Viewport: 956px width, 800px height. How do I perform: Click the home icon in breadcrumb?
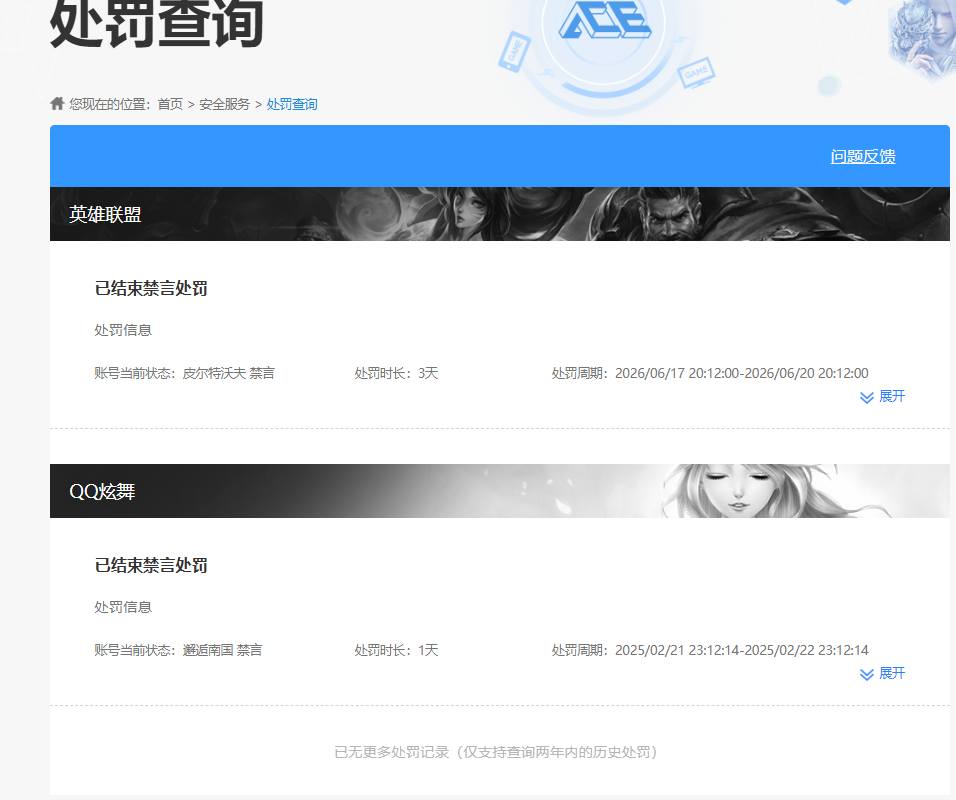click(x=57, y=104)
